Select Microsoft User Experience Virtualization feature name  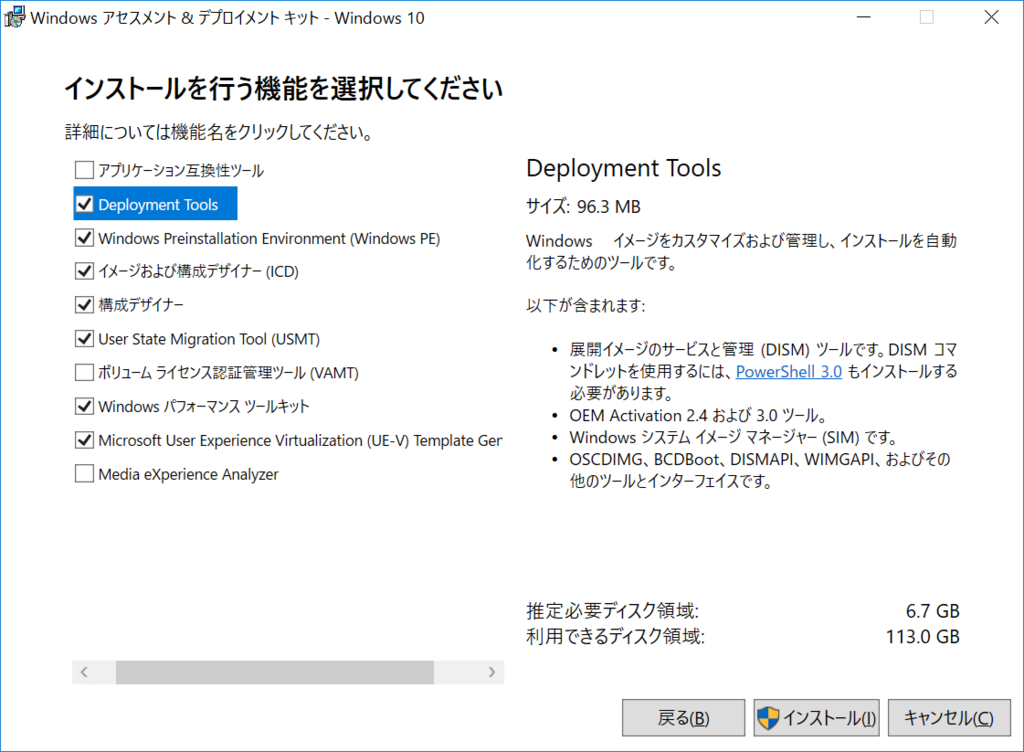pos(300,441)
